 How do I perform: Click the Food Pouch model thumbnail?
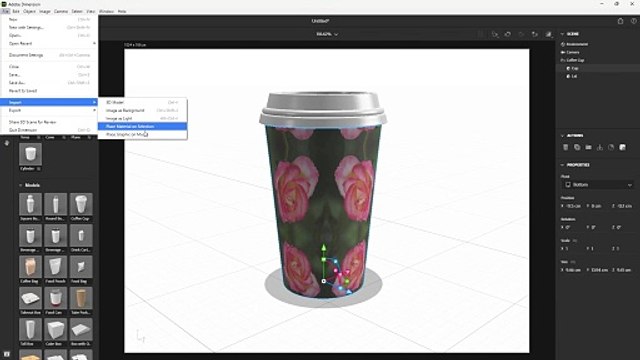point(56,267)
